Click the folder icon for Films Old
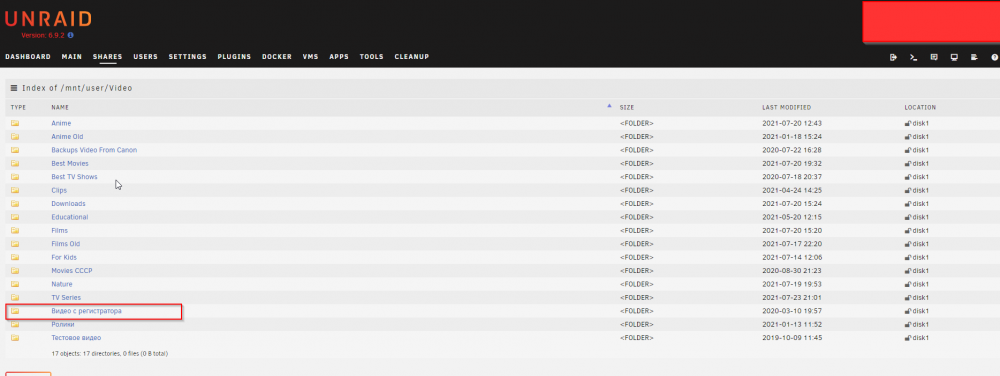1000x376 pixels. pos(15,243)
